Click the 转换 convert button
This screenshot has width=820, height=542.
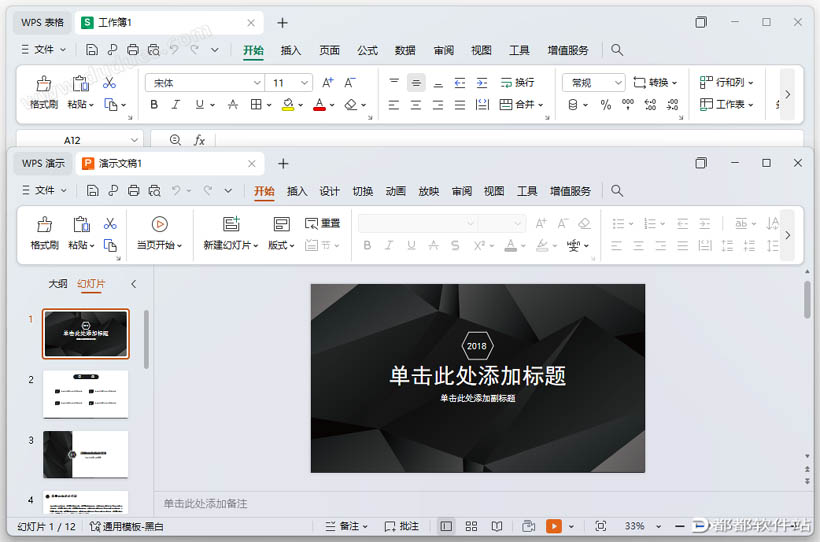[x=655, y=83]
